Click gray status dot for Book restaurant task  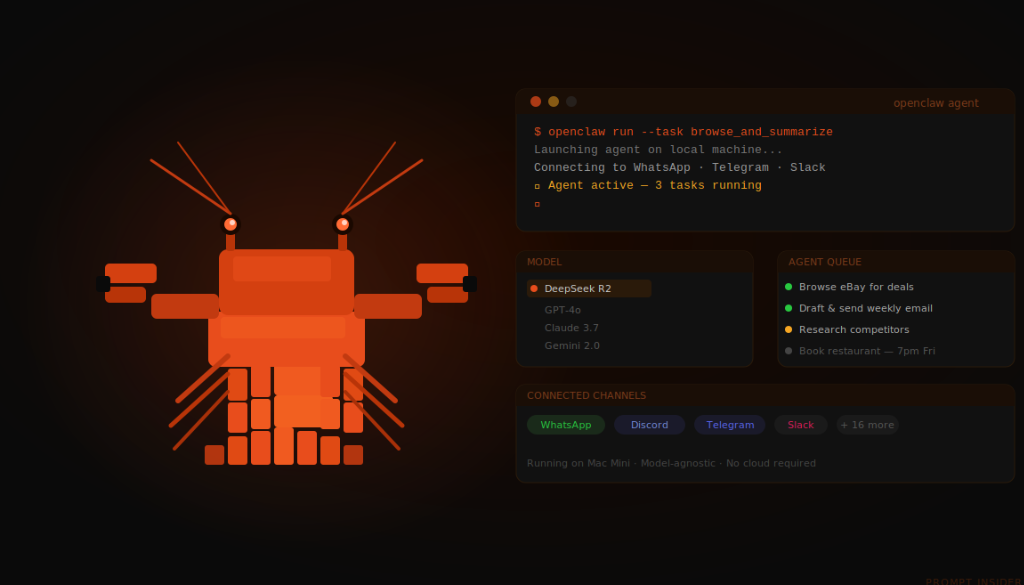pyautogui.click(x=788, y=351)
